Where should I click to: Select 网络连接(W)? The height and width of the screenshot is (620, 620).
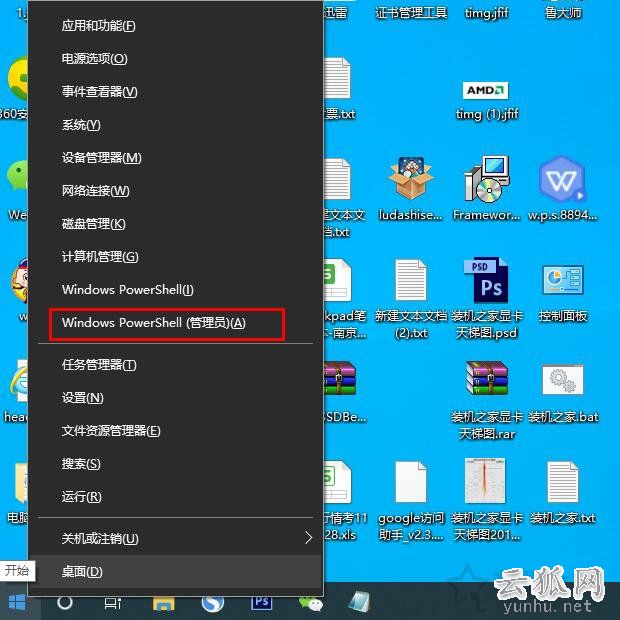176,191
